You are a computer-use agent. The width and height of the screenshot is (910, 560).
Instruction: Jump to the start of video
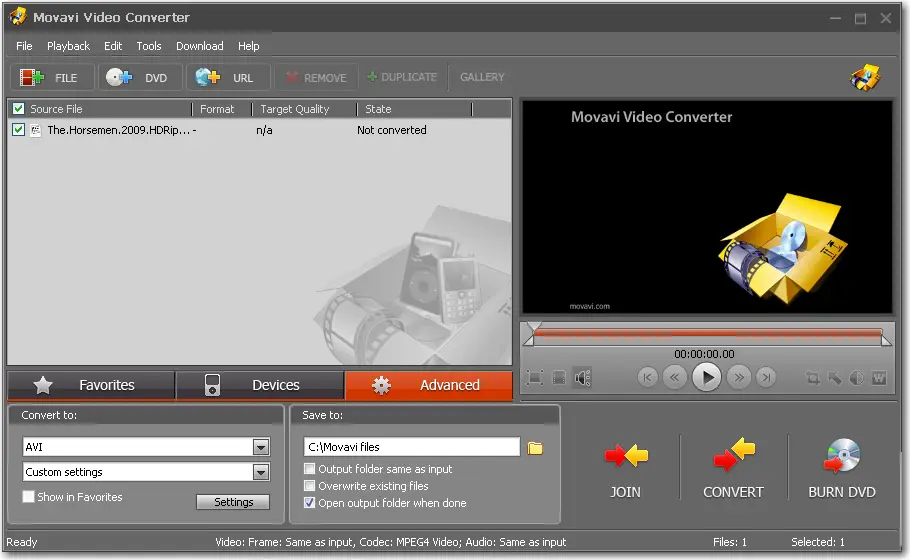(x=647, y=378)
